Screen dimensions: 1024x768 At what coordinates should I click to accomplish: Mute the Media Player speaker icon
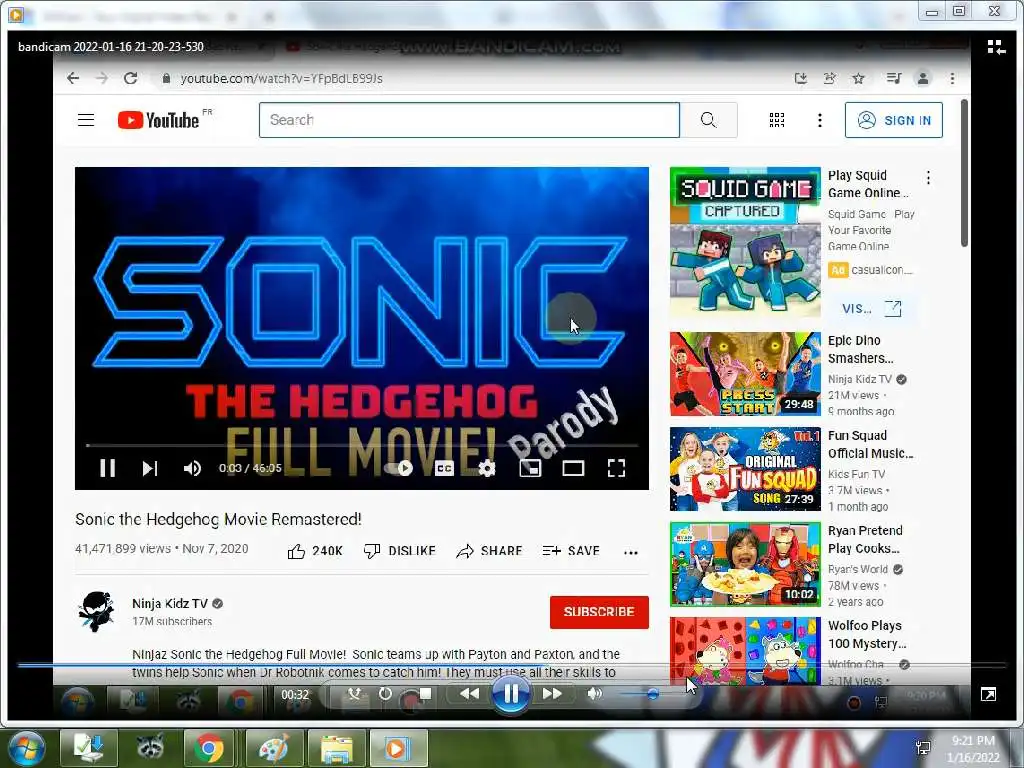click(594, 694)
